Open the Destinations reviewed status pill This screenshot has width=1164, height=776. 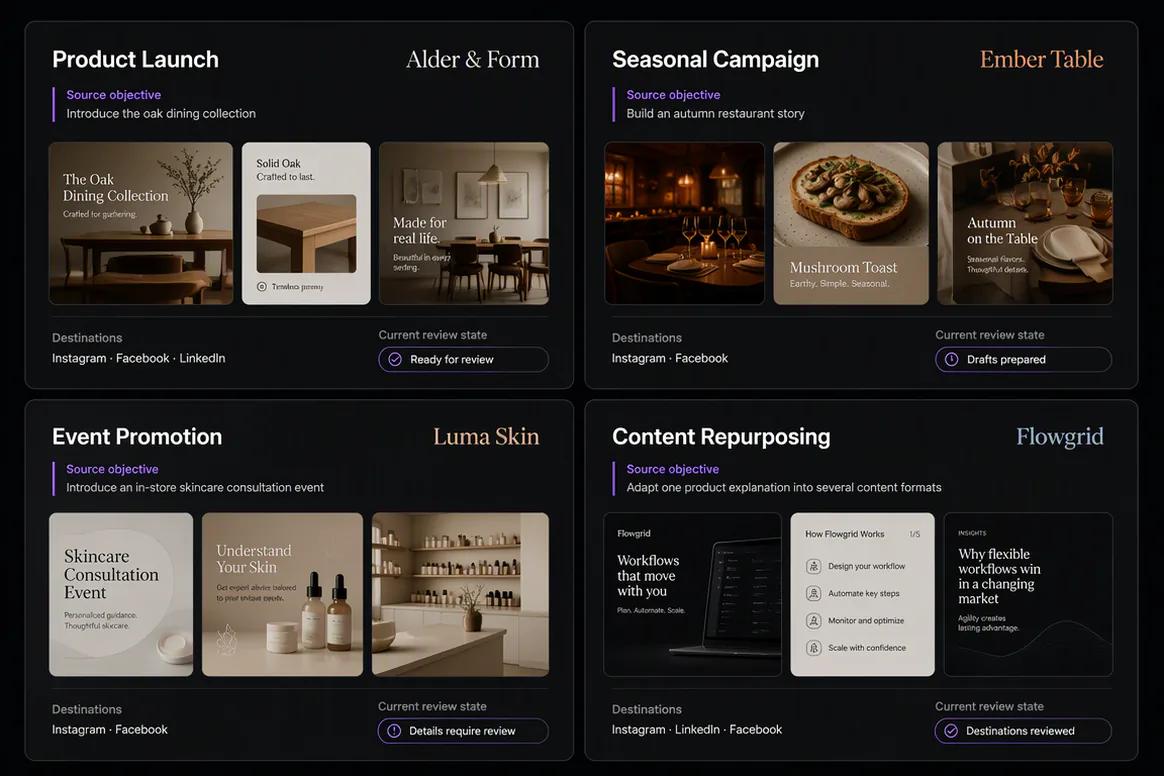pyautogui.click(x=1023, y=731)
